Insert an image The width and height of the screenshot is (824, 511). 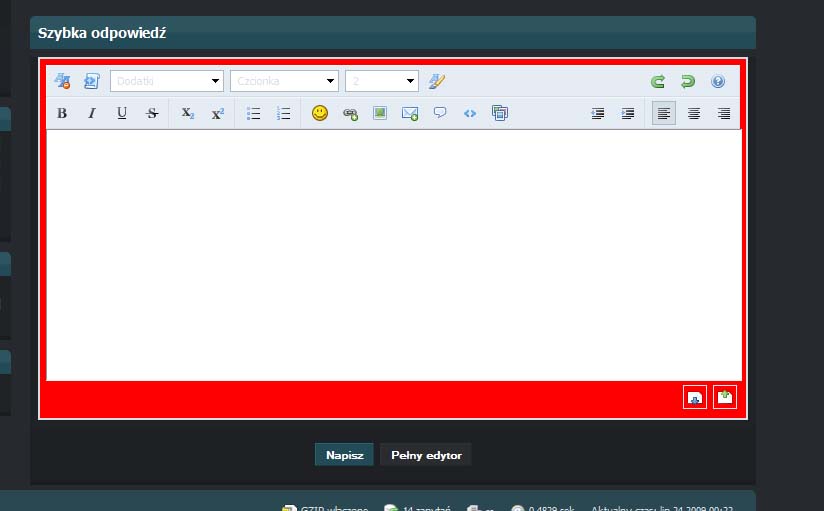(379, 114)
